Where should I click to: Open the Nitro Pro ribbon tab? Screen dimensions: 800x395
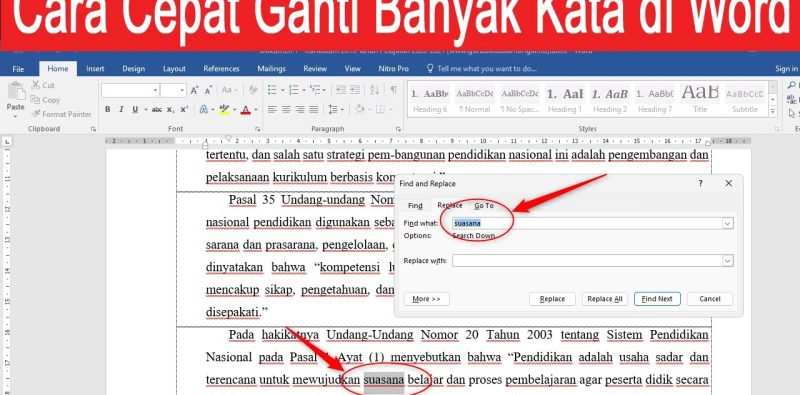click(393, 68)
